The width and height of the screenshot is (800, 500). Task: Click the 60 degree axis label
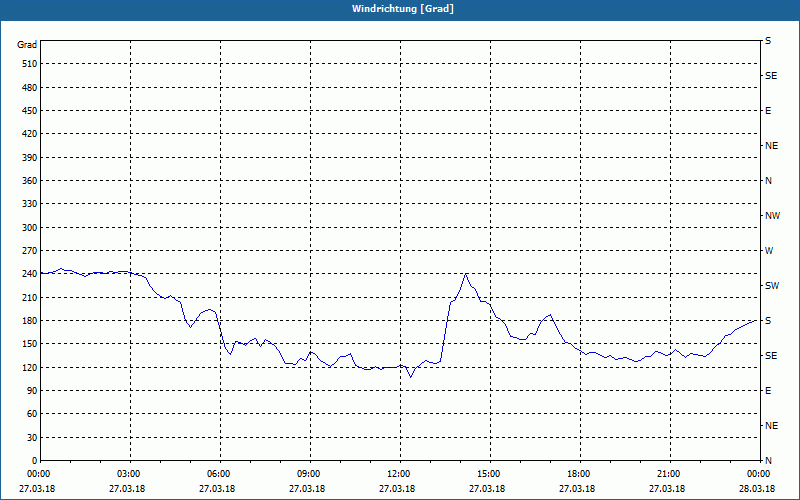(32, 414)
